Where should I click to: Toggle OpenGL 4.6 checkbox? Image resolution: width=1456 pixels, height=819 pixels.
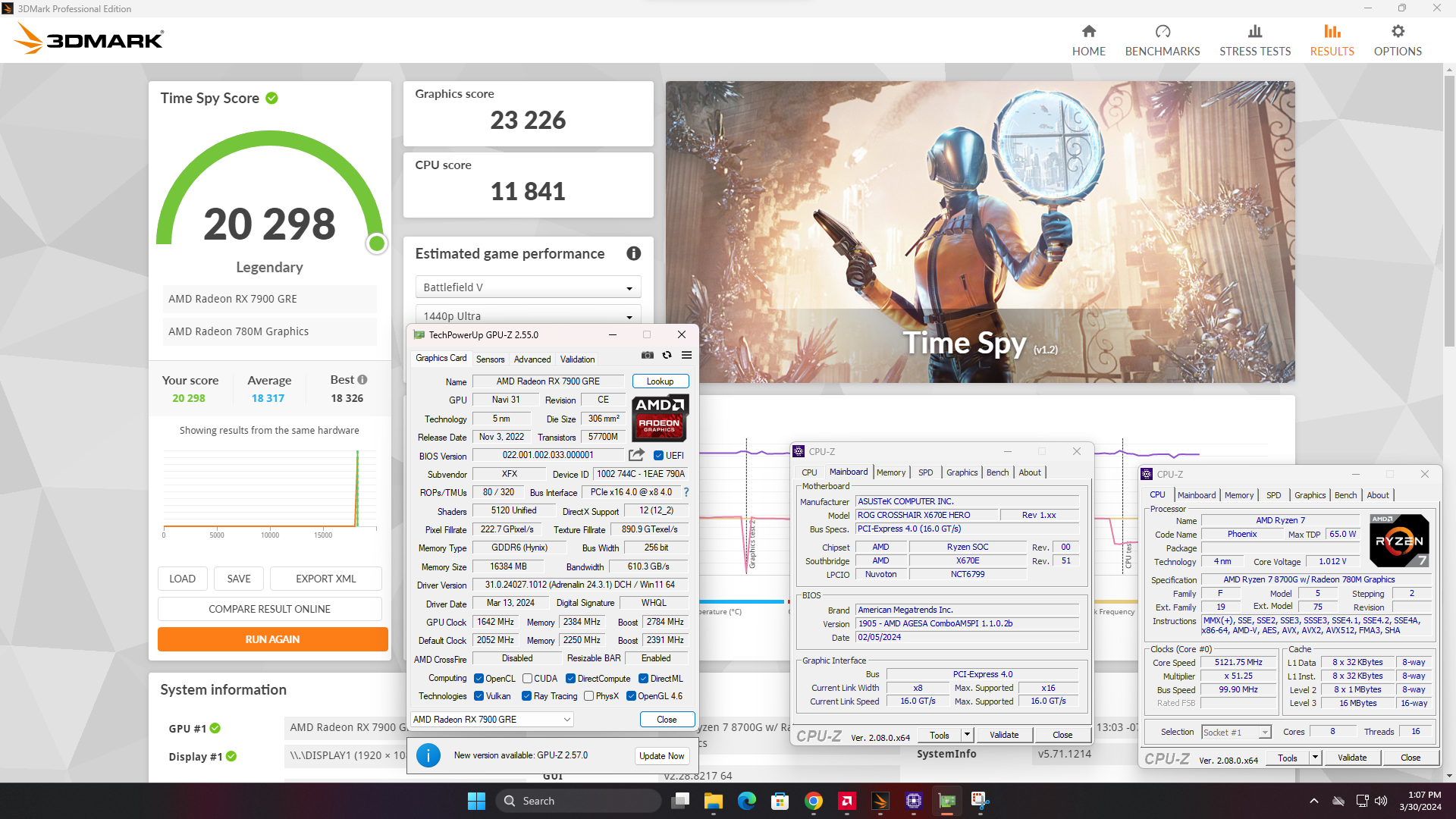click(x=631, y=696)
